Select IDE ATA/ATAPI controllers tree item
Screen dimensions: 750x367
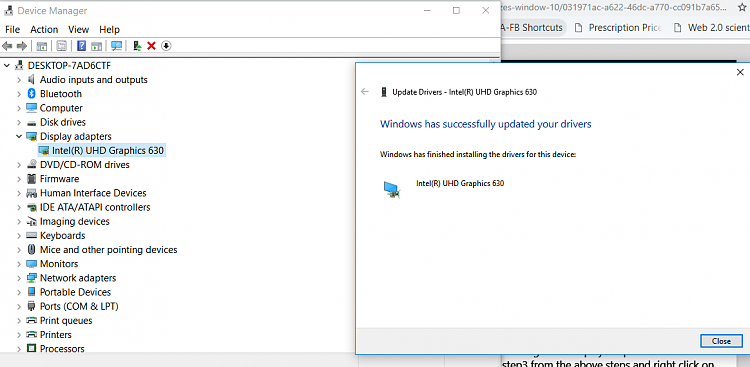tap(95, 207)
